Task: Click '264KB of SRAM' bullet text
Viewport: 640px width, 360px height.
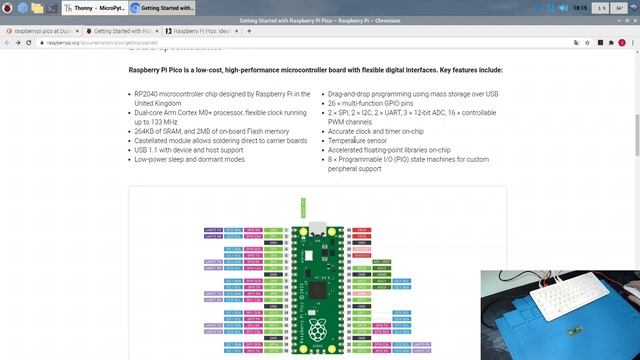Action: tap(211, 131)
